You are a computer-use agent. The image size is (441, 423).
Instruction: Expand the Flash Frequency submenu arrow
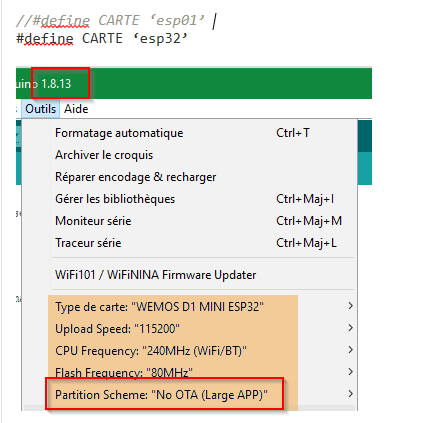click(350, 372)
